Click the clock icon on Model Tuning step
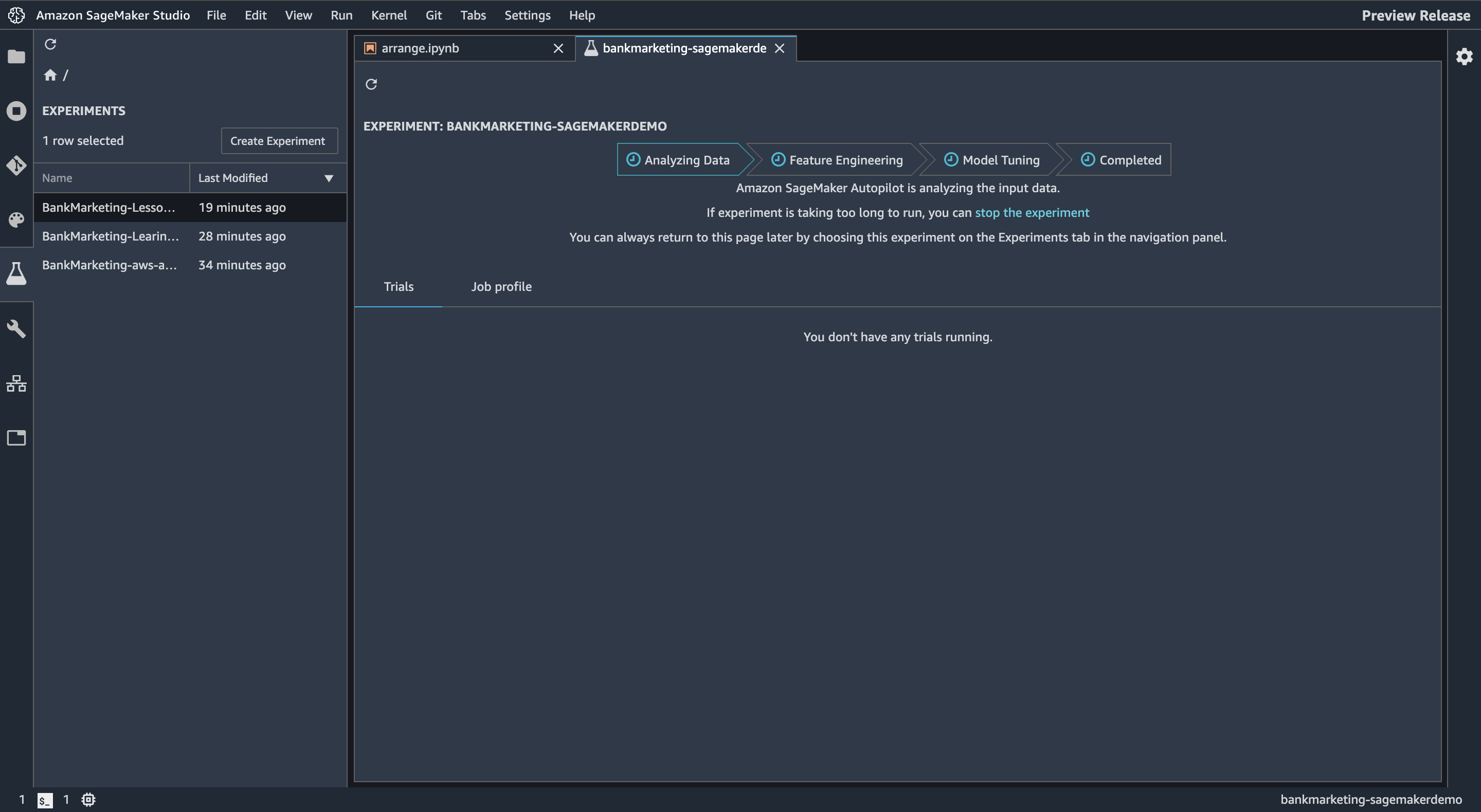The width and height of the screenshot is (1481, 812). click(x=951, y=159)
